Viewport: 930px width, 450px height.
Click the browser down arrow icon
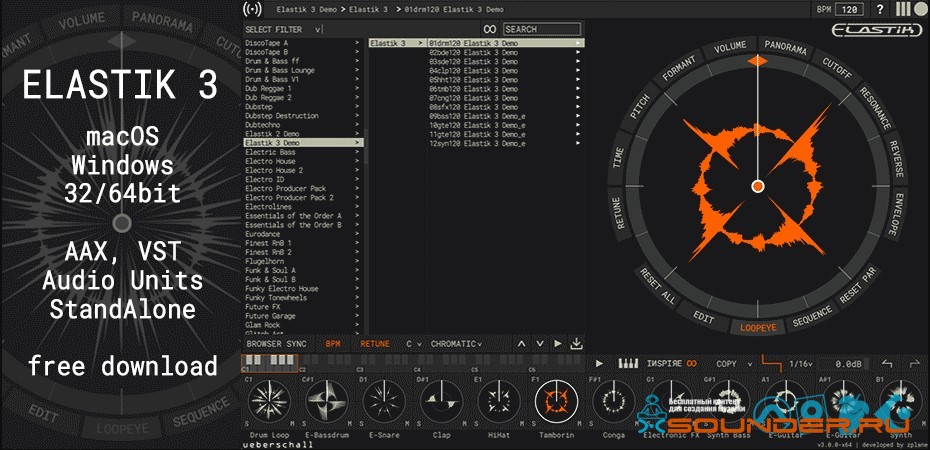tap(540, 343)
